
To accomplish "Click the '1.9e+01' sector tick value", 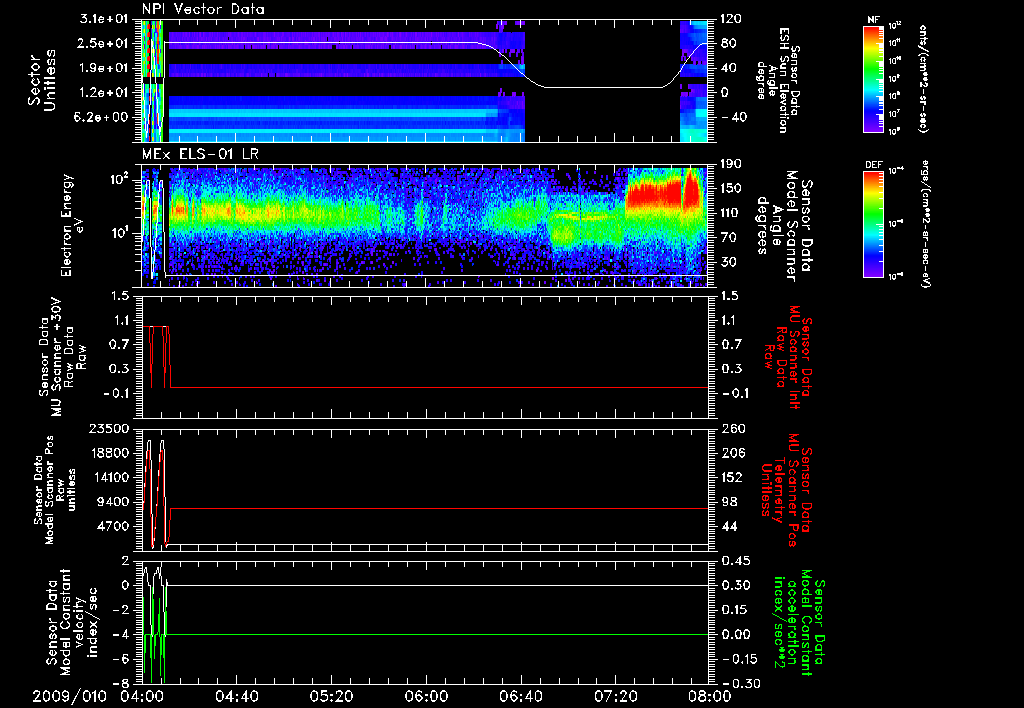I will 102,68.
